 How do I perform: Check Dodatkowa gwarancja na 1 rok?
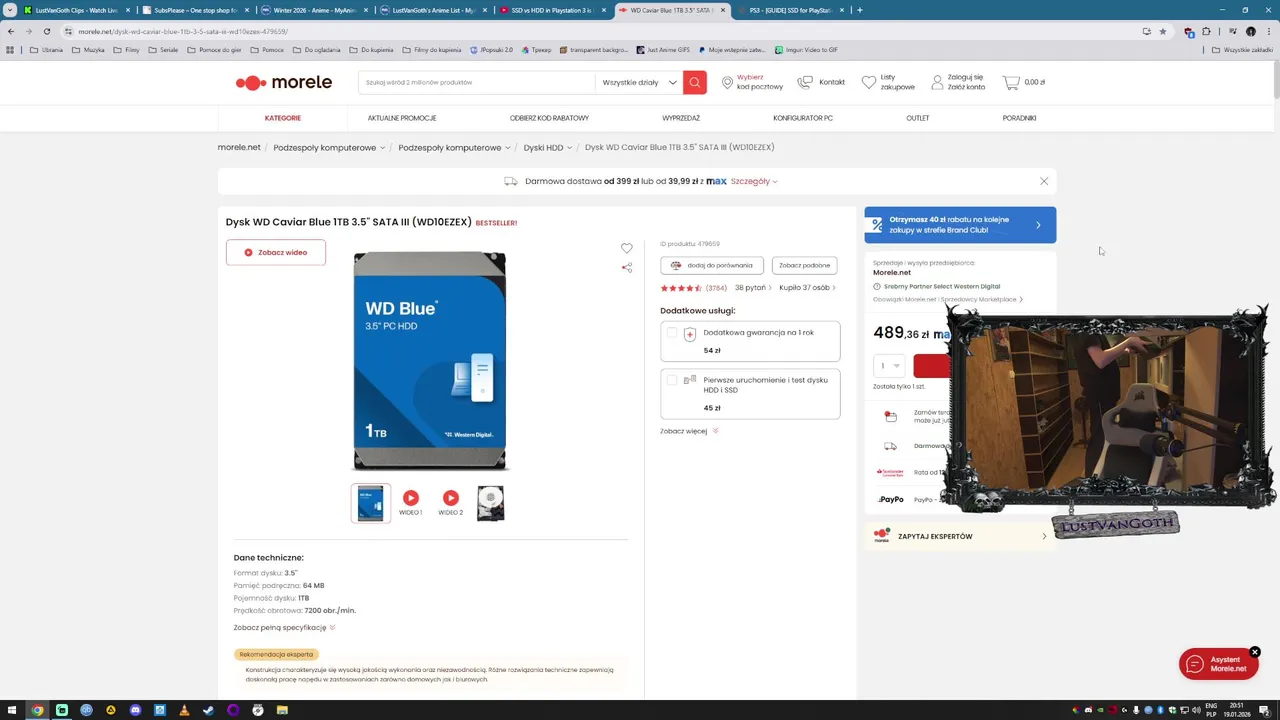tap(672, 333)
